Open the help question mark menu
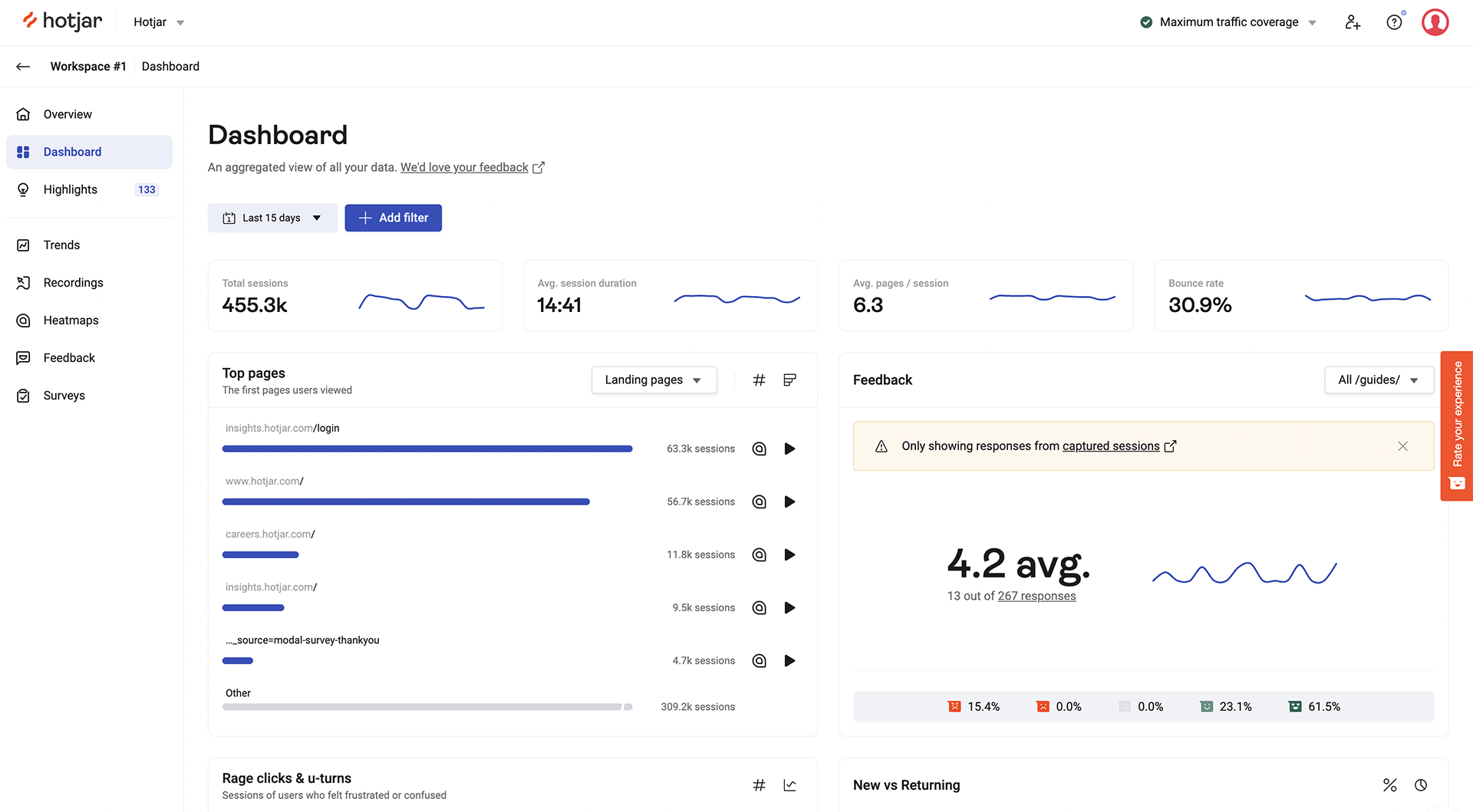The height and width of the screenshot is (812, 1473). tap(1395, 21)
